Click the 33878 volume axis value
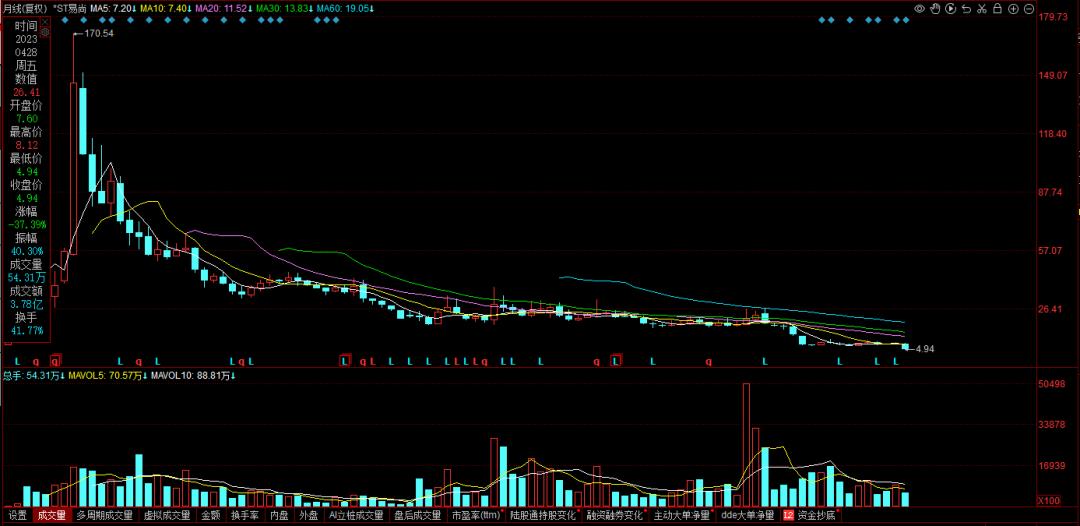 click(1052, 425)
